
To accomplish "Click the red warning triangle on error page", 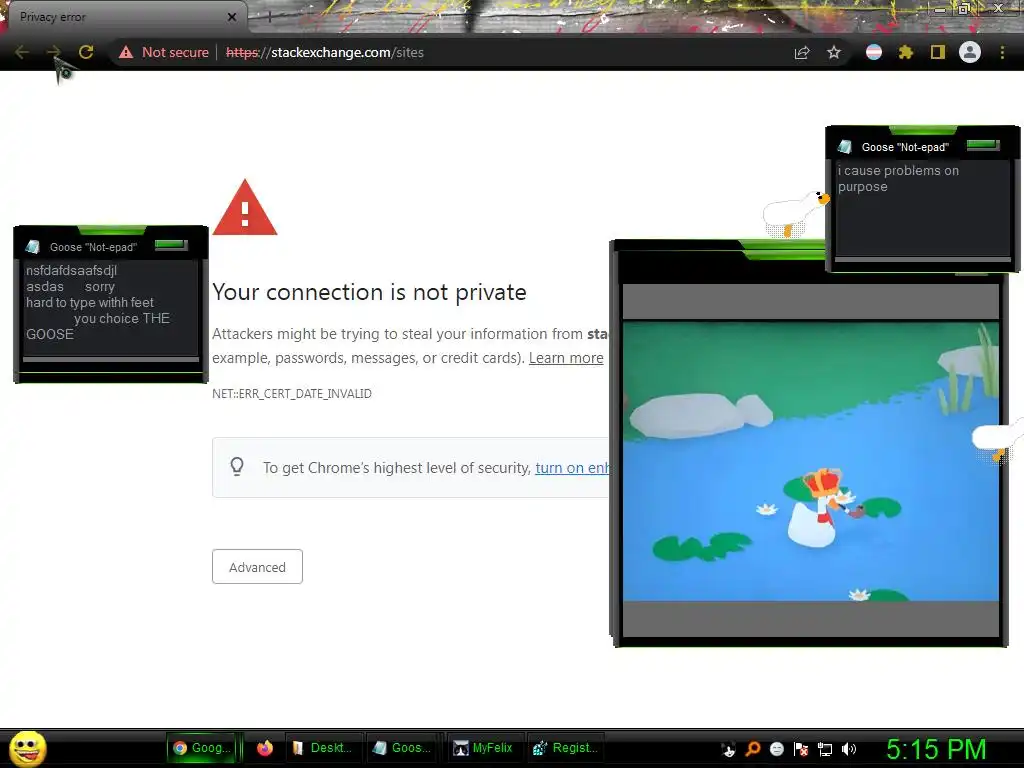I will [245, 208].
